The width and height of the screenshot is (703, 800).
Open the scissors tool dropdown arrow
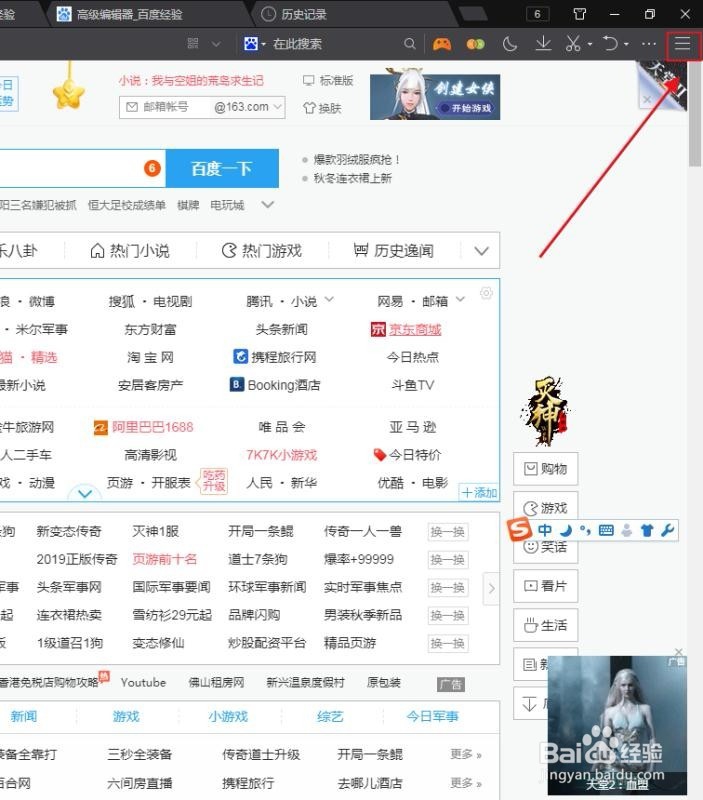point(590,44)
